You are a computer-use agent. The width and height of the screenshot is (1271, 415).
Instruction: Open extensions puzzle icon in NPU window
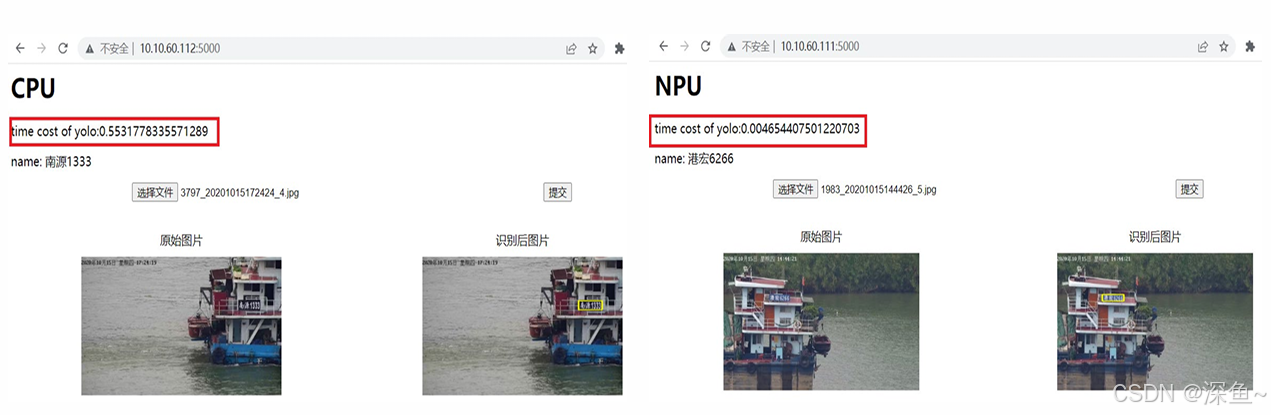[1250, 47]
